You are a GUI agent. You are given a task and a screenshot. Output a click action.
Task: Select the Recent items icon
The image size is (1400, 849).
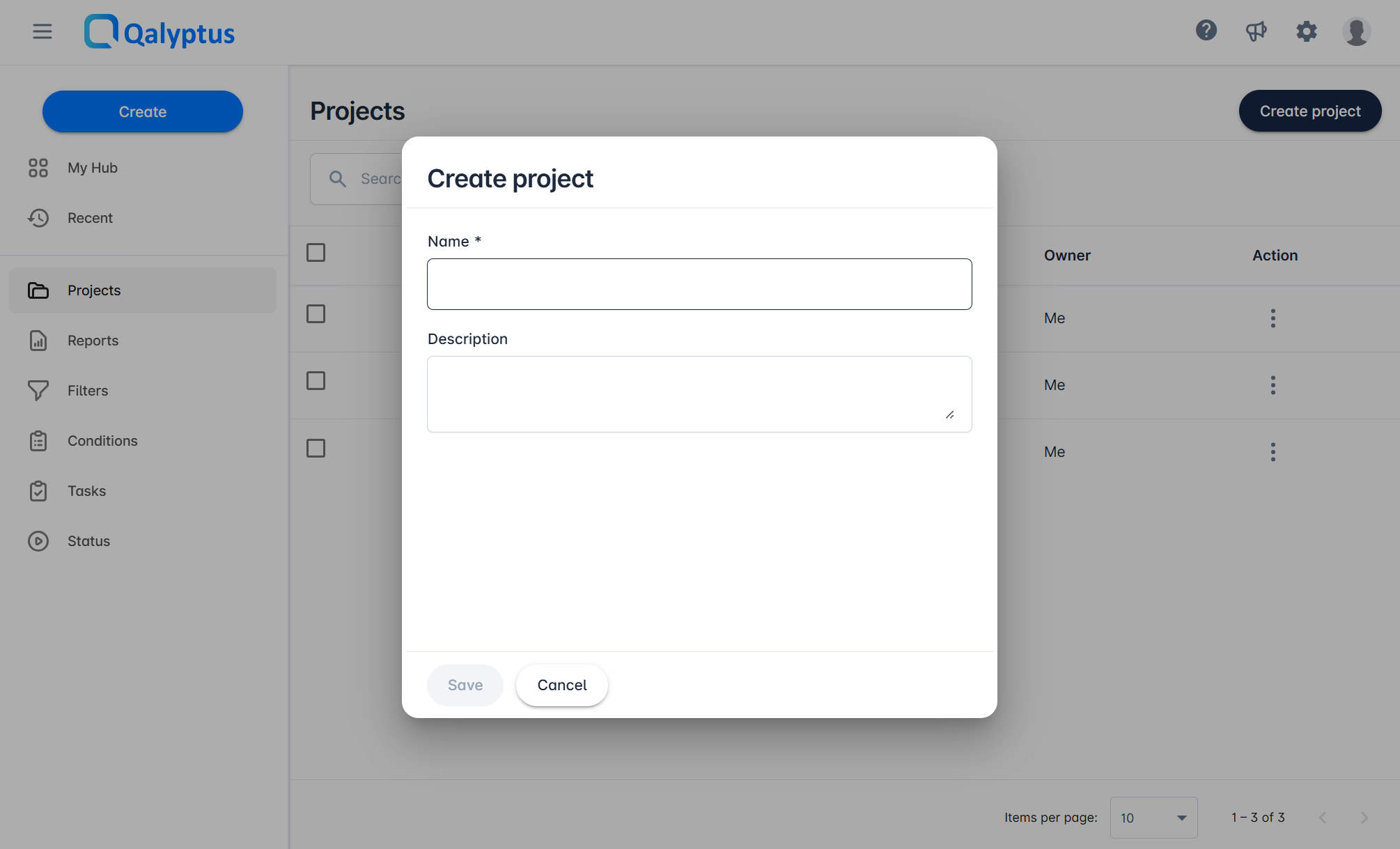pos(38,218)
